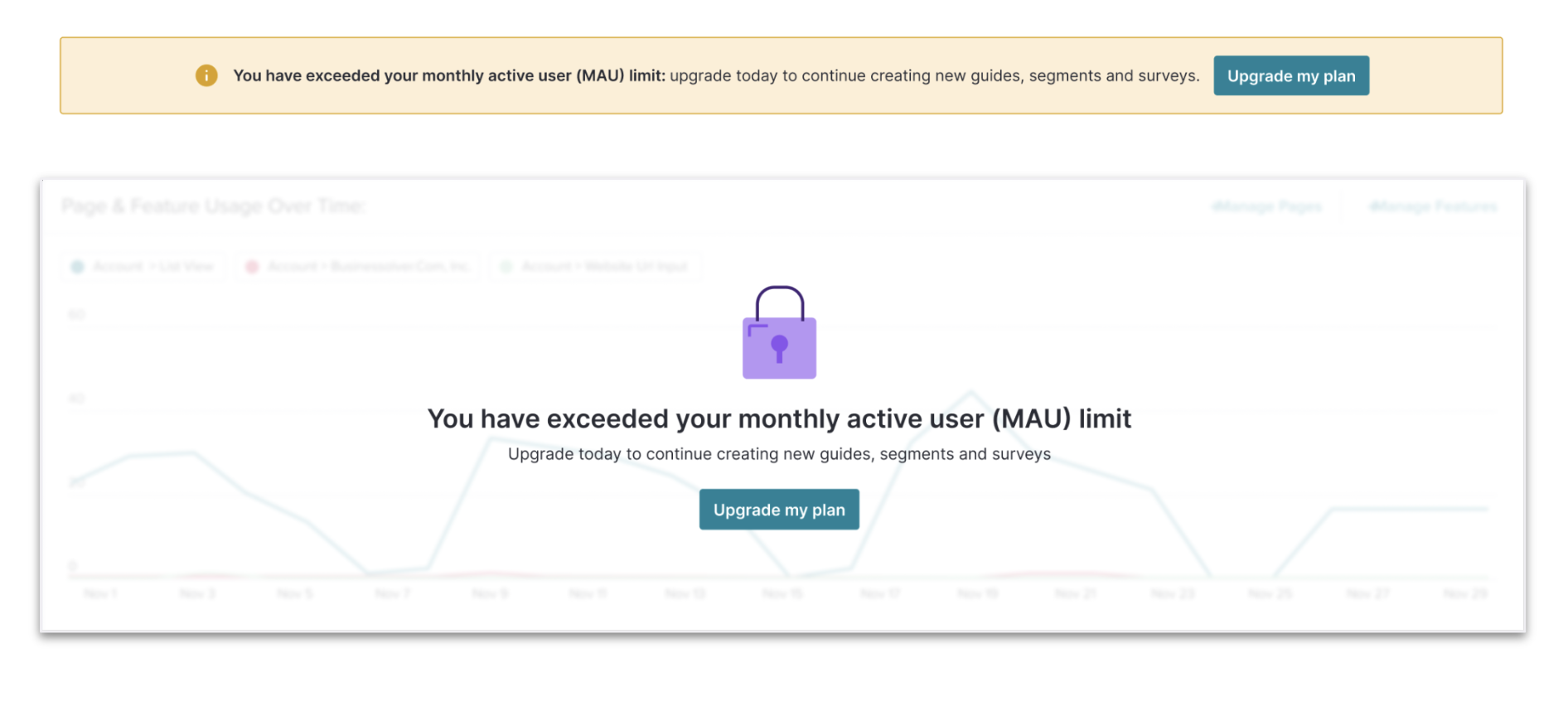The width and height of the screenshot is (1568, 711).
Task: Click the bold MAU limit text in banner
Action: [x=449, y=75]
